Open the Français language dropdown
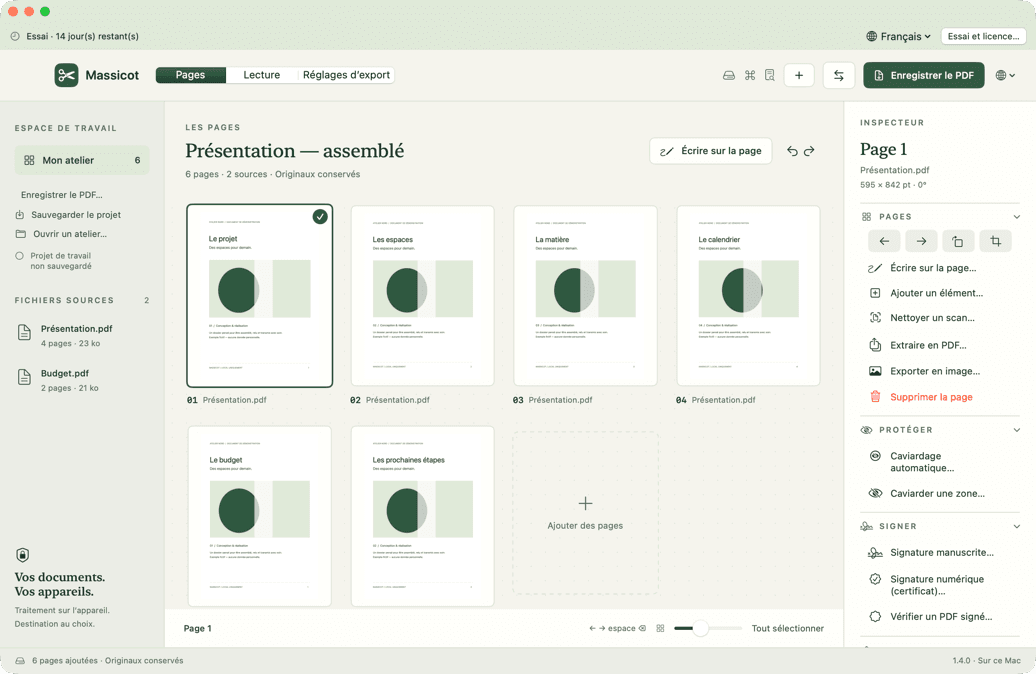This screenshot has height=674, width=1036. (899, 36)
